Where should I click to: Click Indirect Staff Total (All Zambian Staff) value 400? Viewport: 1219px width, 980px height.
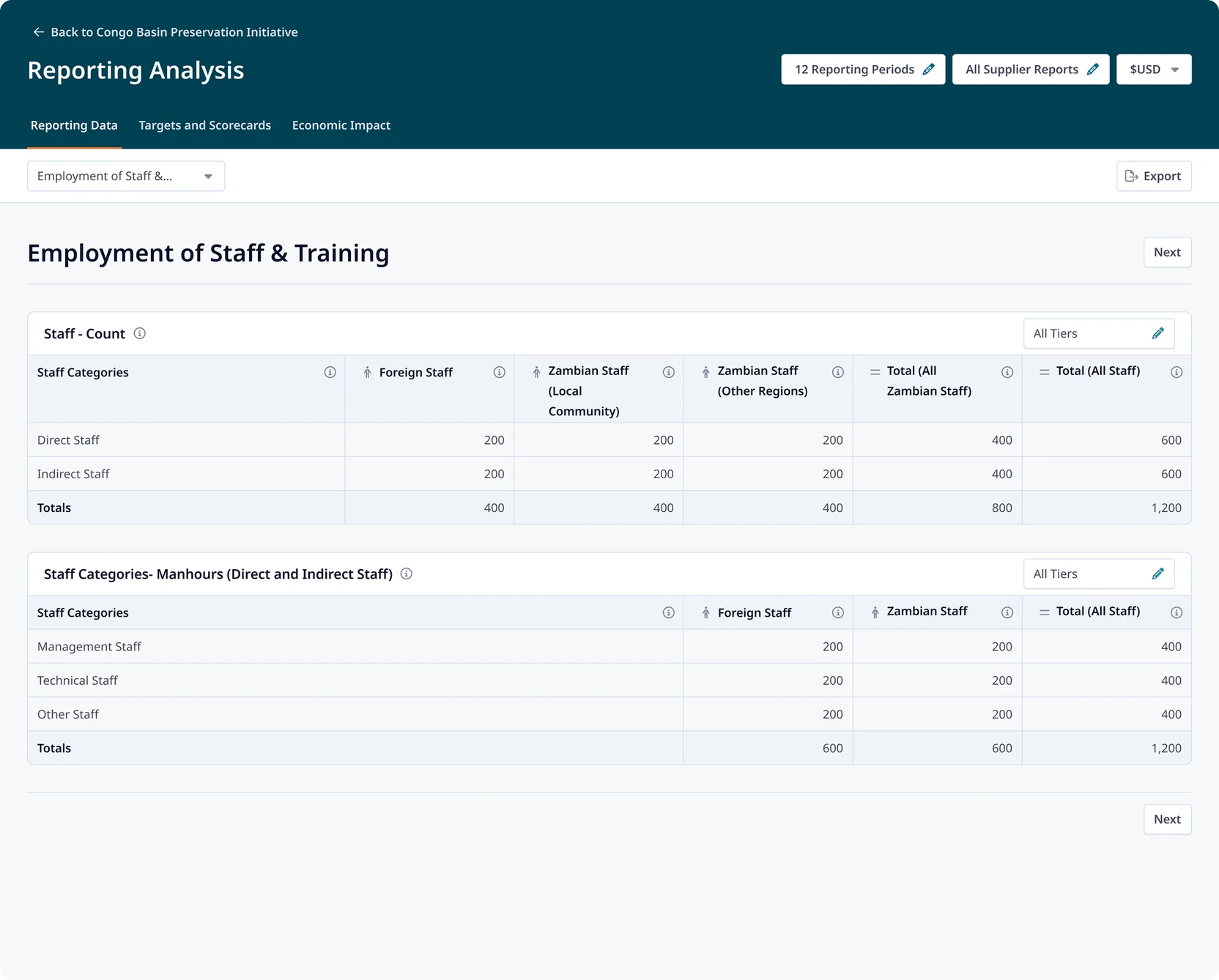tap(1002, 474)
